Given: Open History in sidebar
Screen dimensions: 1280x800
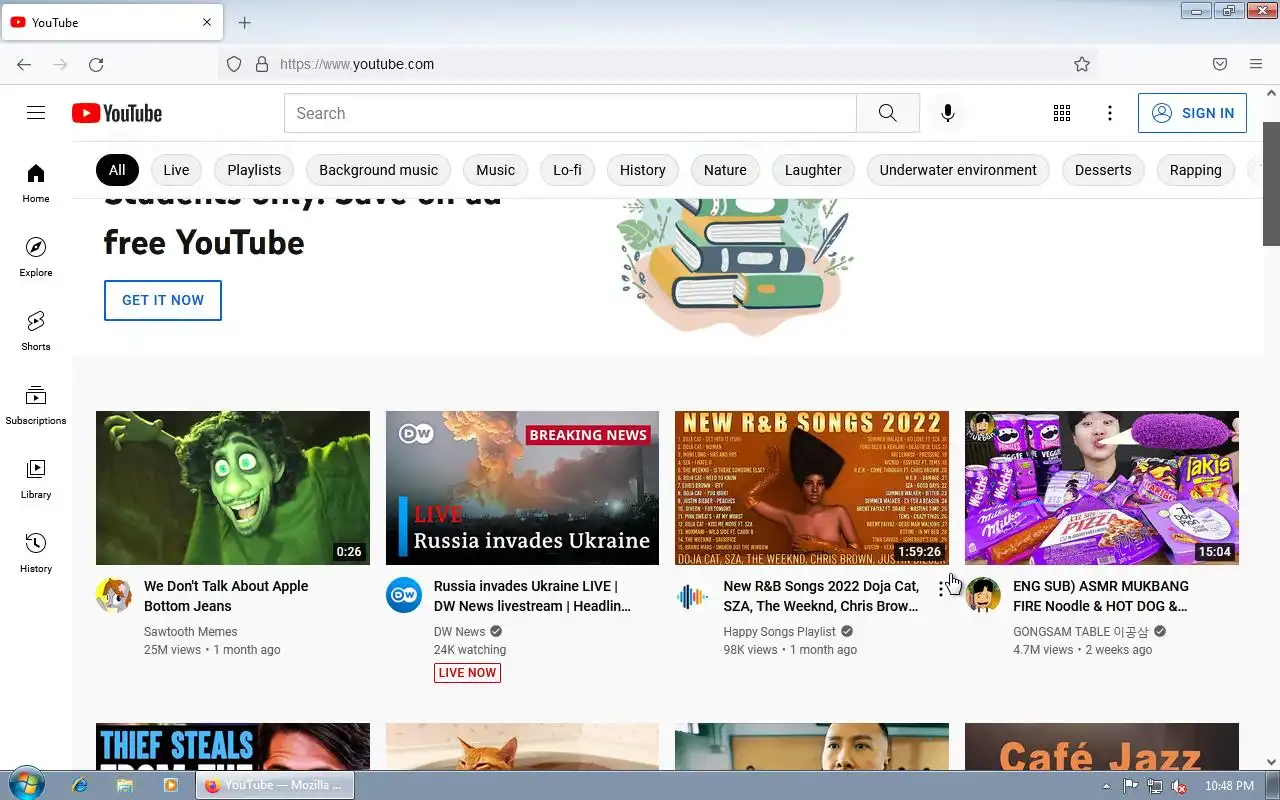Looking at the screenshot, I should (36, 553).
